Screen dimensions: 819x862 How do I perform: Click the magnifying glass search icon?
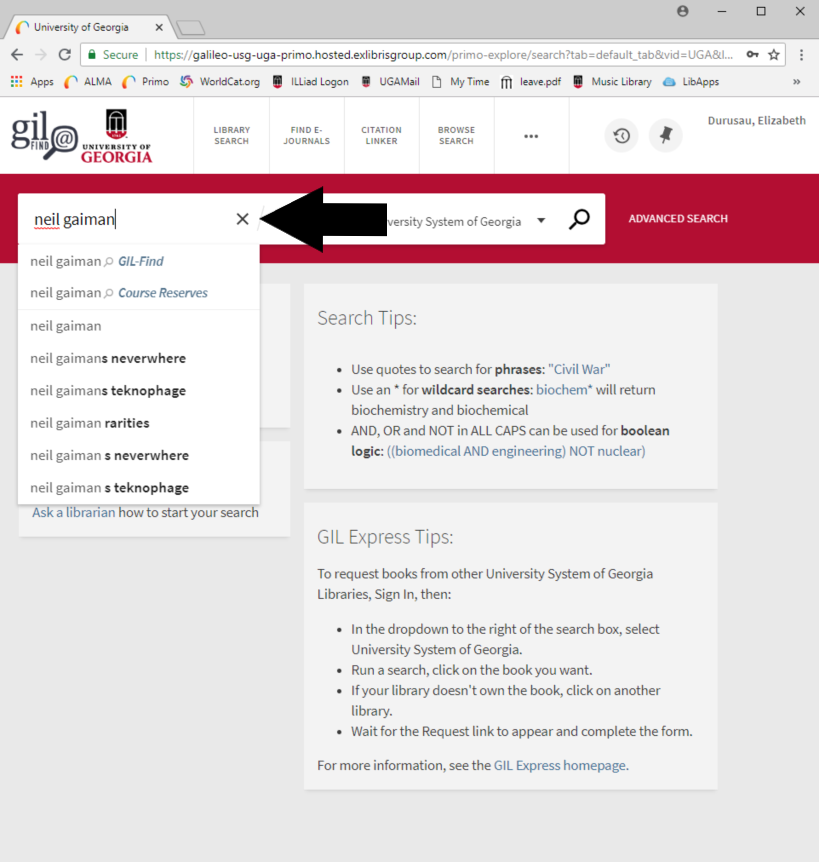579,220
